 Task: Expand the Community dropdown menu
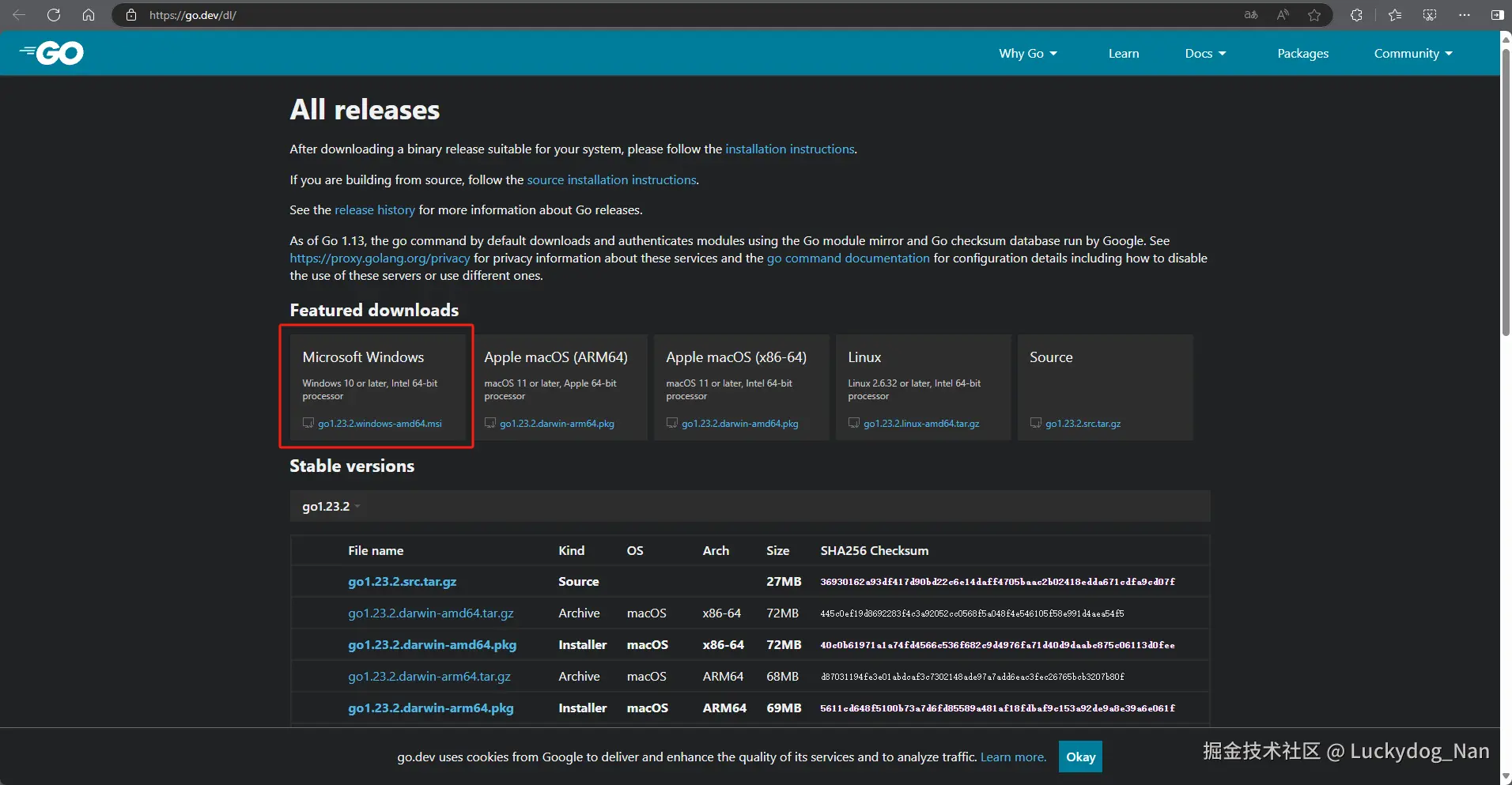point(1413,53)
